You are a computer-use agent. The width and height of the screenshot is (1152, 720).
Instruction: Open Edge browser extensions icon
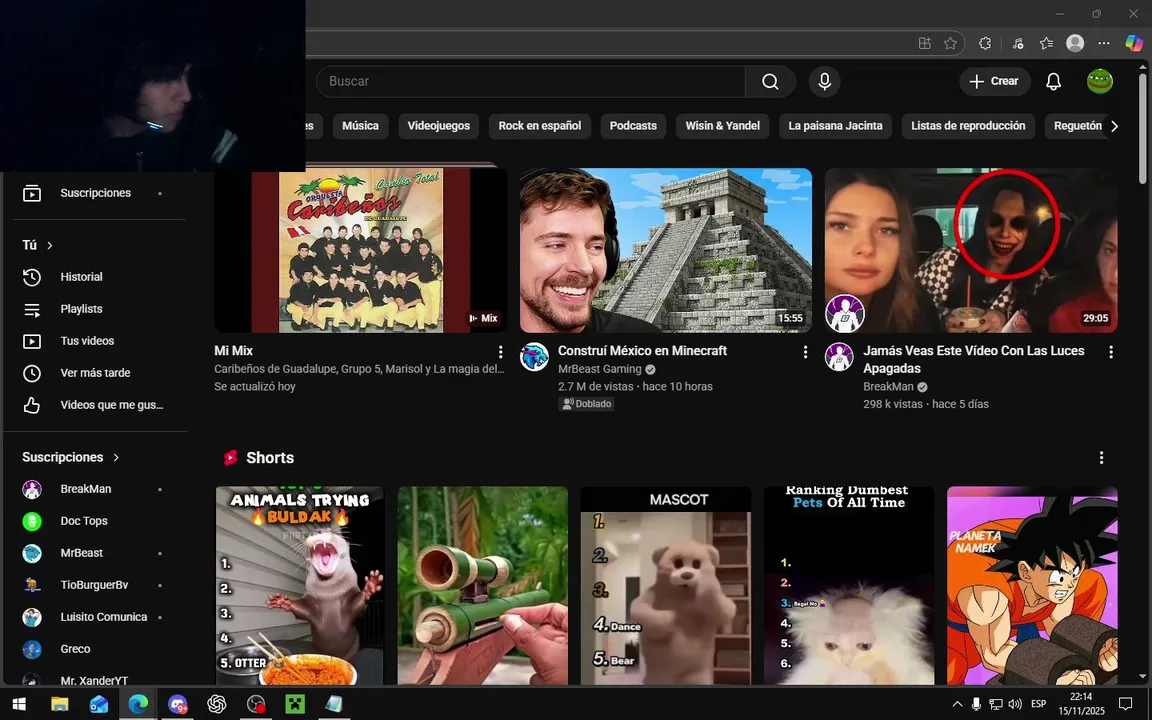click(985, 43)
